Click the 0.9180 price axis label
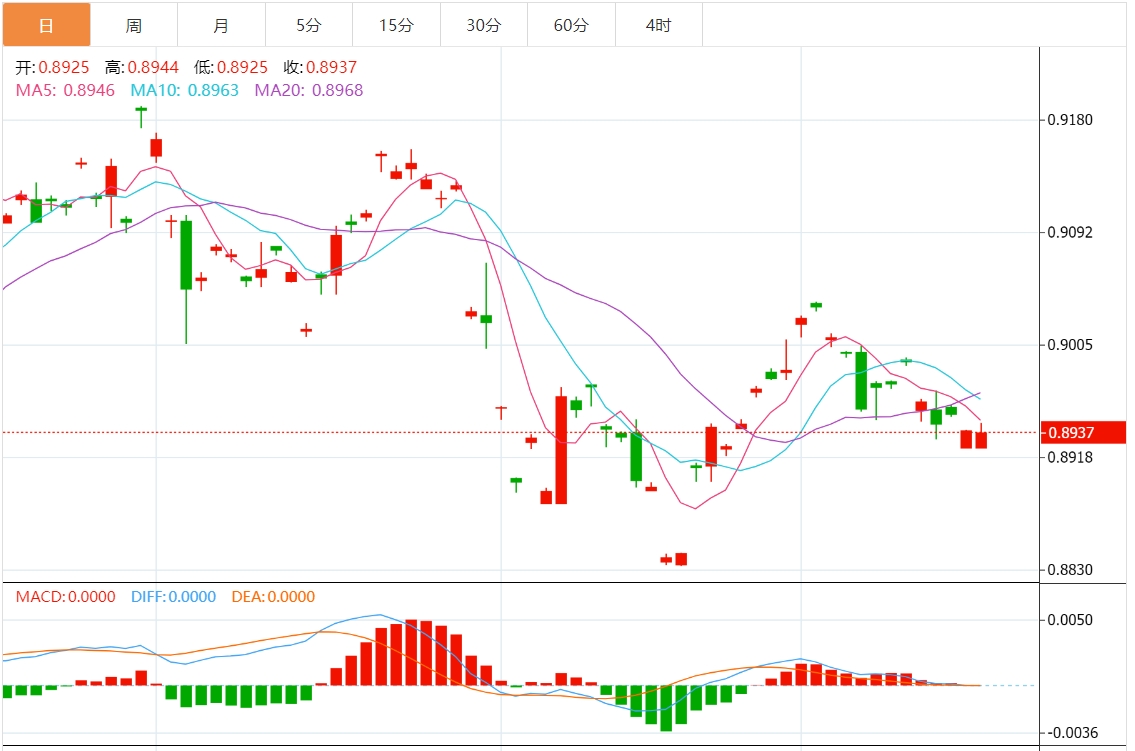Screen dimensions: 1135x751 pyautogui.click(x=1071, y=120)
